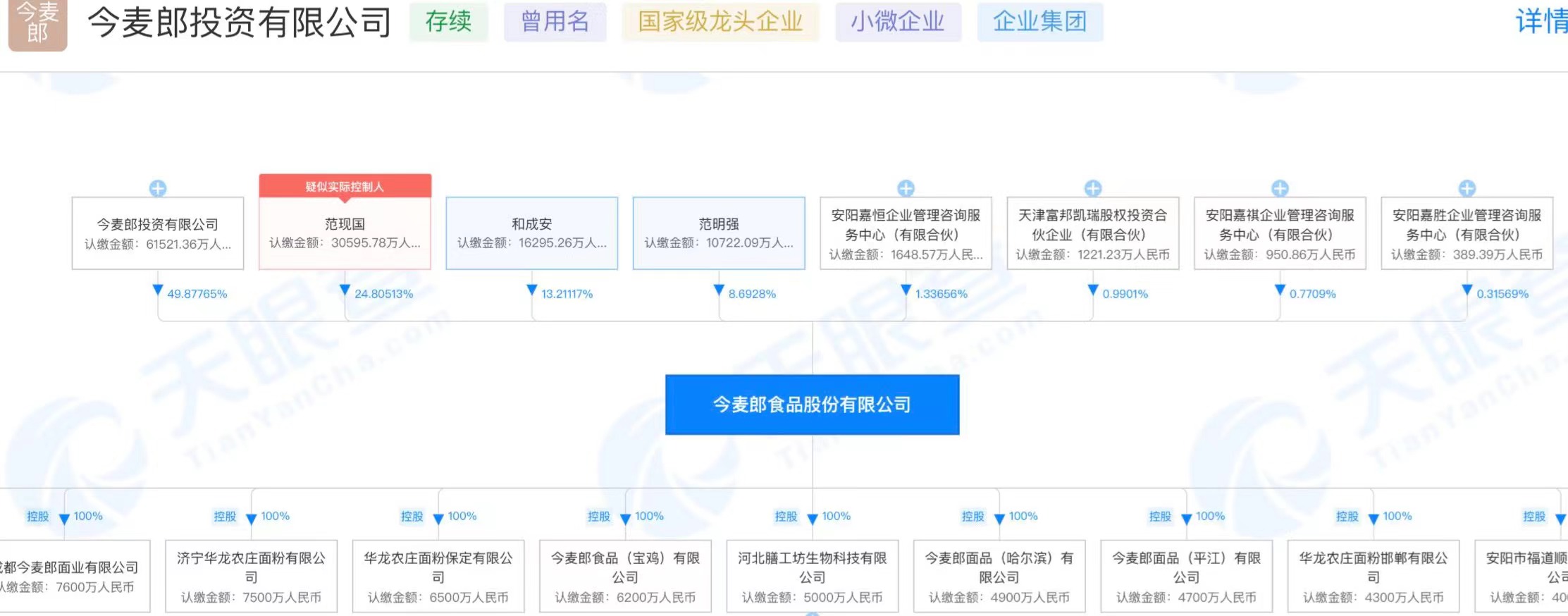Open the 曾用名 tag
1568x616 pixels.
point(555,22)
